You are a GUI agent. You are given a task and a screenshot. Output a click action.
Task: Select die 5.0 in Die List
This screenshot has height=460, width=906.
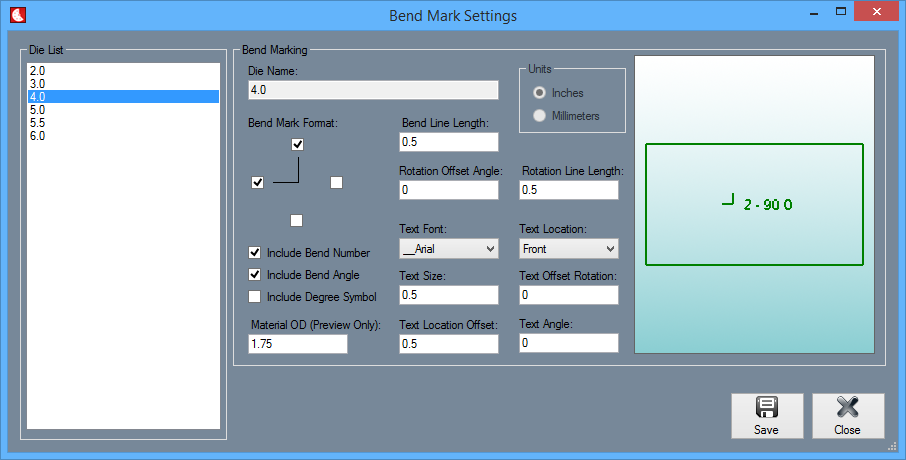click(x=123, y=110)
